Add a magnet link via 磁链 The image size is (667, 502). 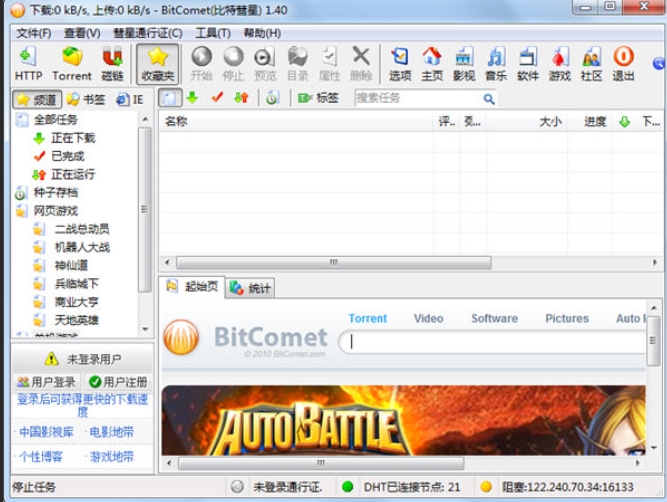112,64
